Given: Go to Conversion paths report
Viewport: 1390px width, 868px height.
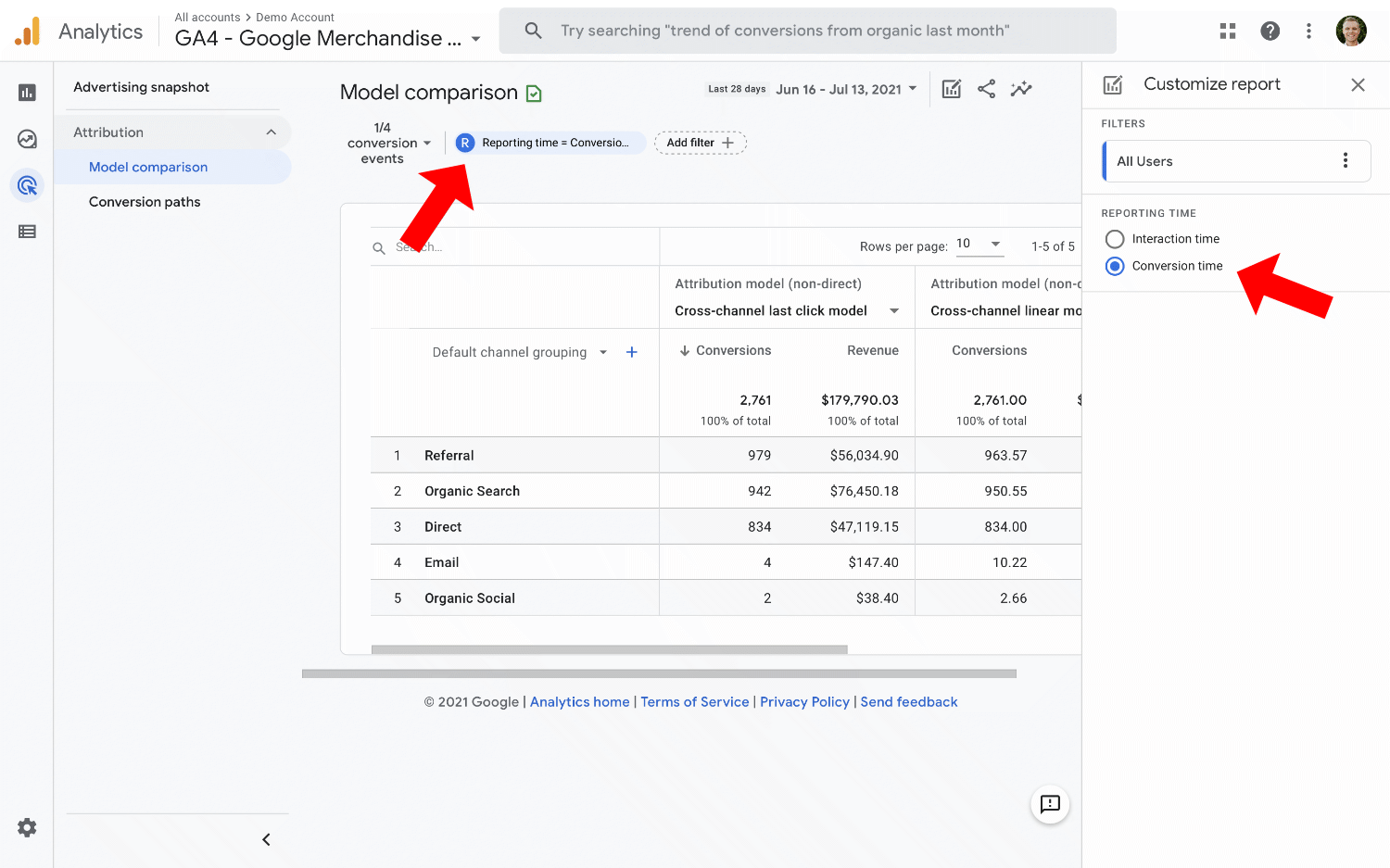Looking at the screenshot, I should (145, 202).
